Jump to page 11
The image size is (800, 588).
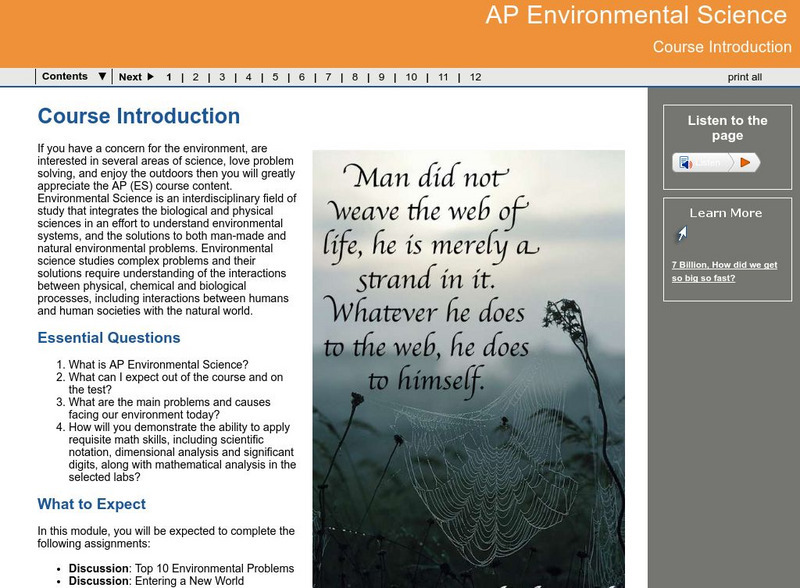(443, 78)
